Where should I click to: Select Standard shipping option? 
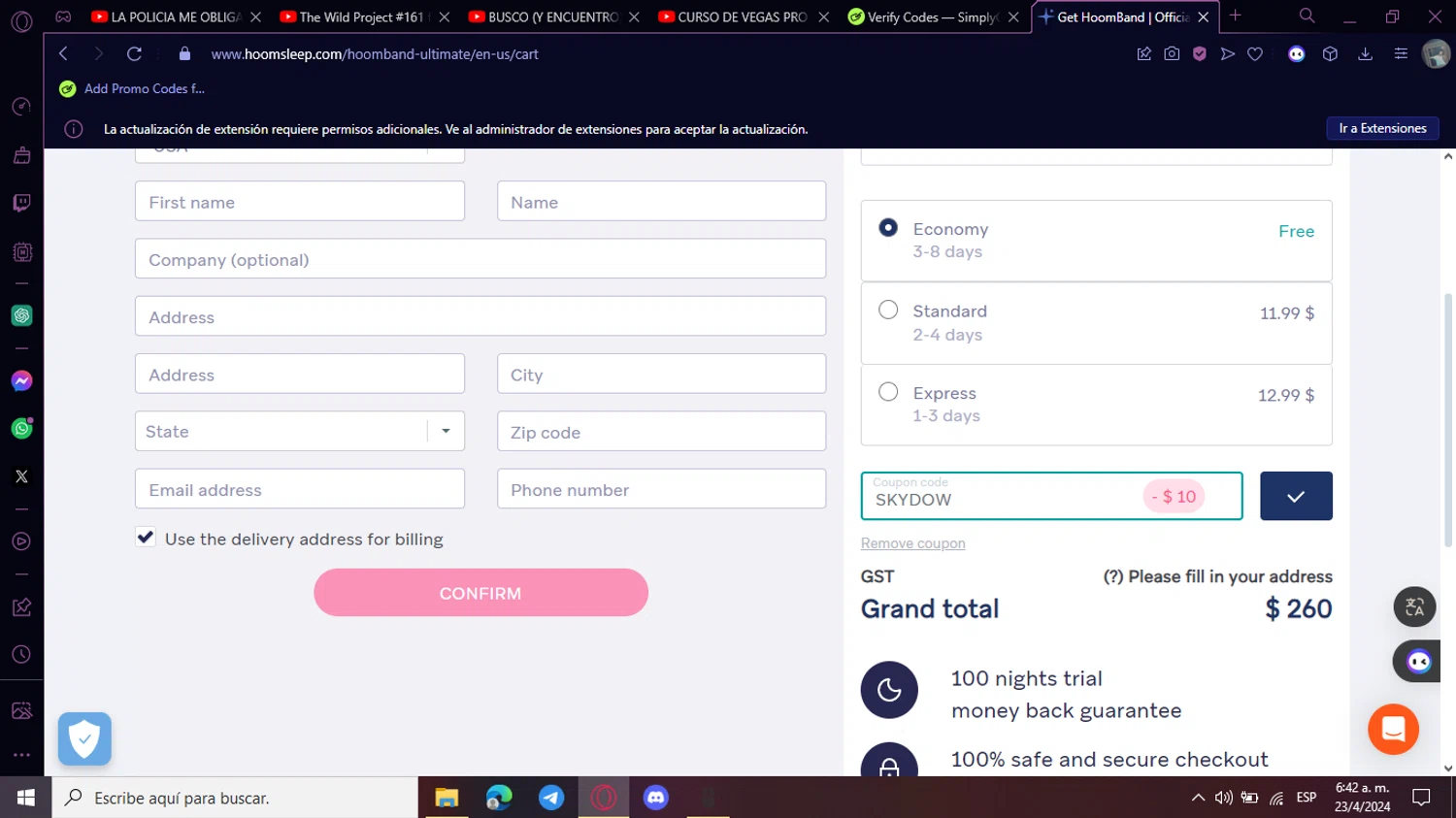tap(888, 311)
